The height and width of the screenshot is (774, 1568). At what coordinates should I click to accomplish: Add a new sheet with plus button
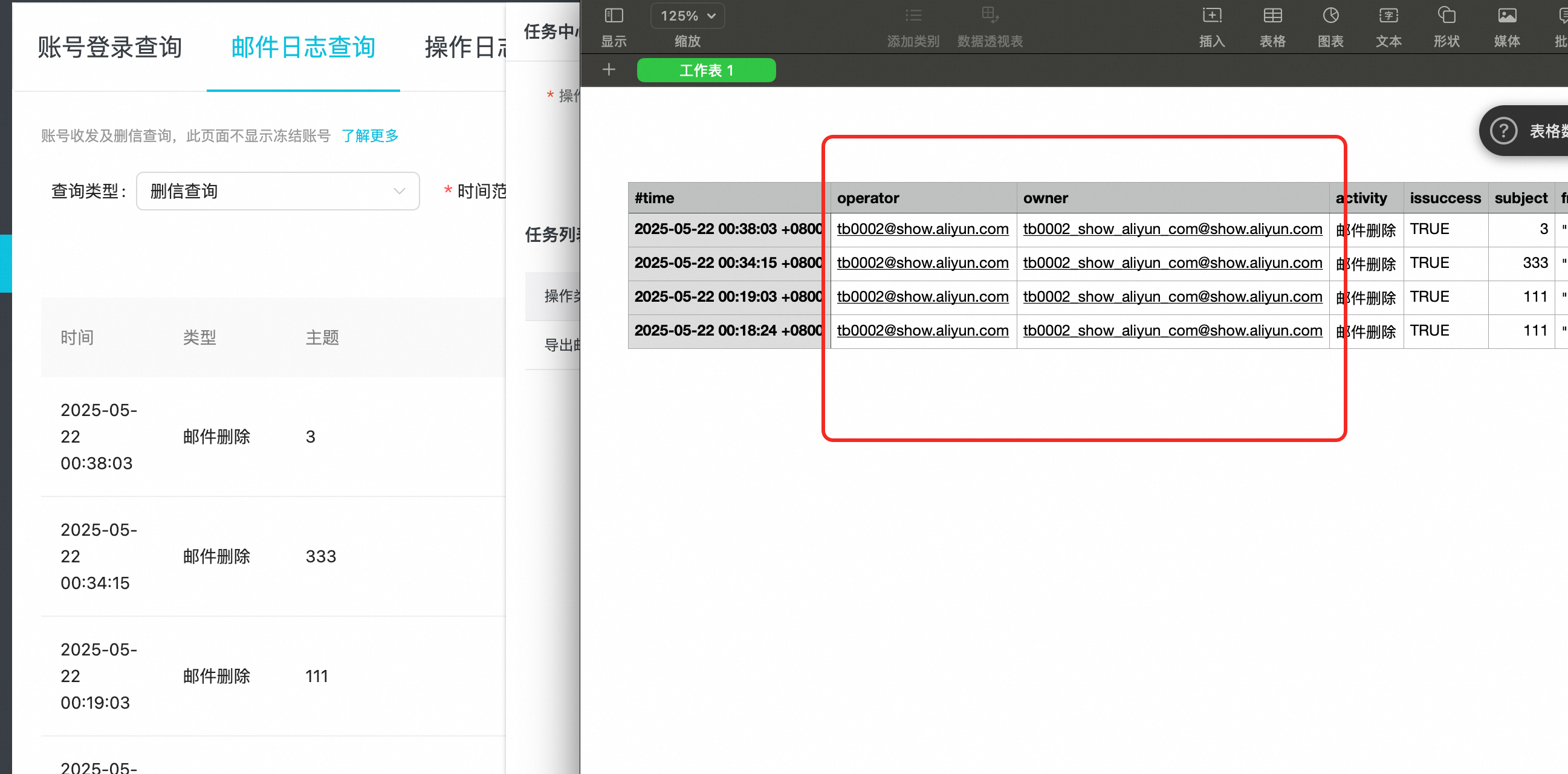pyautogui.click(x=609, y=70)
